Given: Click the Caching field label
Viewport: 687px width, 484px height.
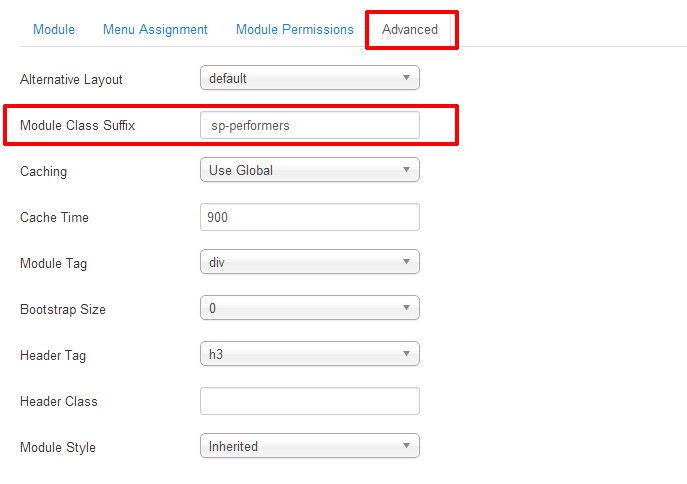Looking at the screenshot, I should tap(44, 172).
